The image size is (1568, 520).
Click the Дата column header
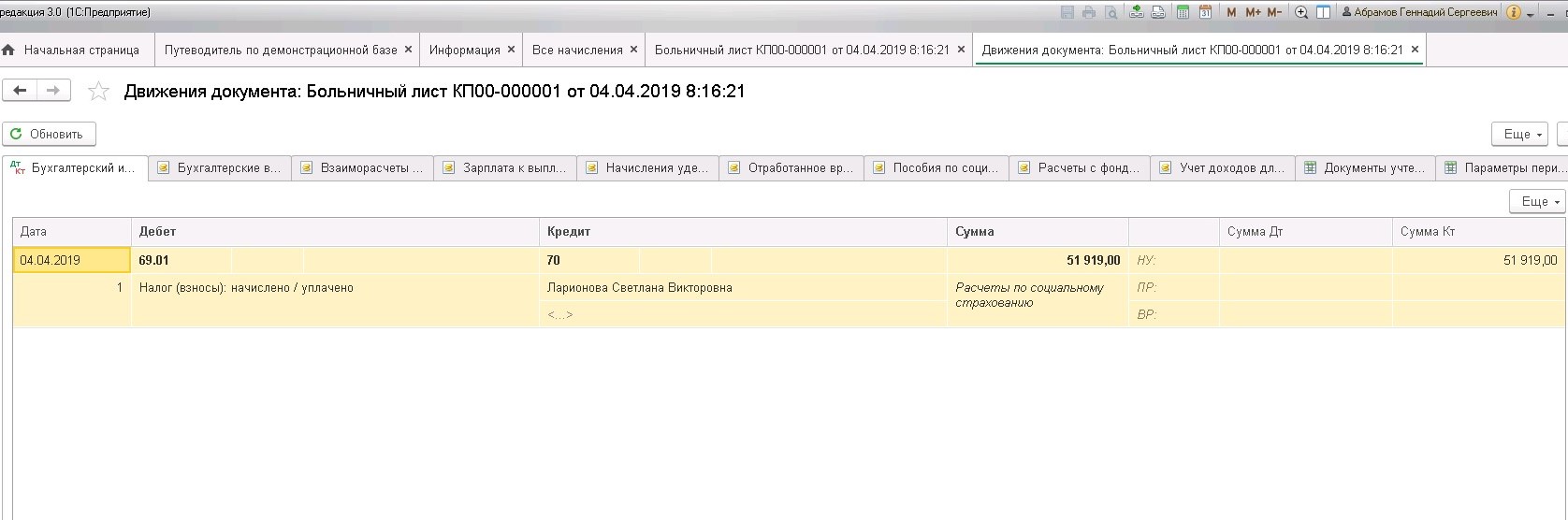[x=72, y=232]
